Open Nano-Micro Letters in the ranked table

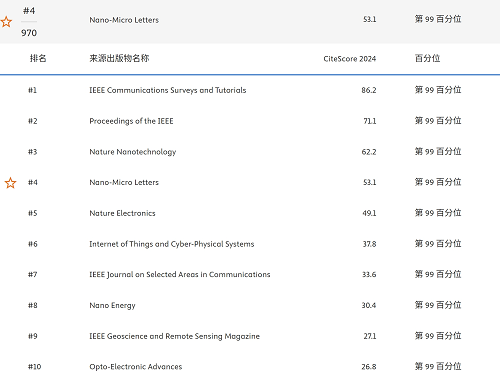[x=124, y=182]
